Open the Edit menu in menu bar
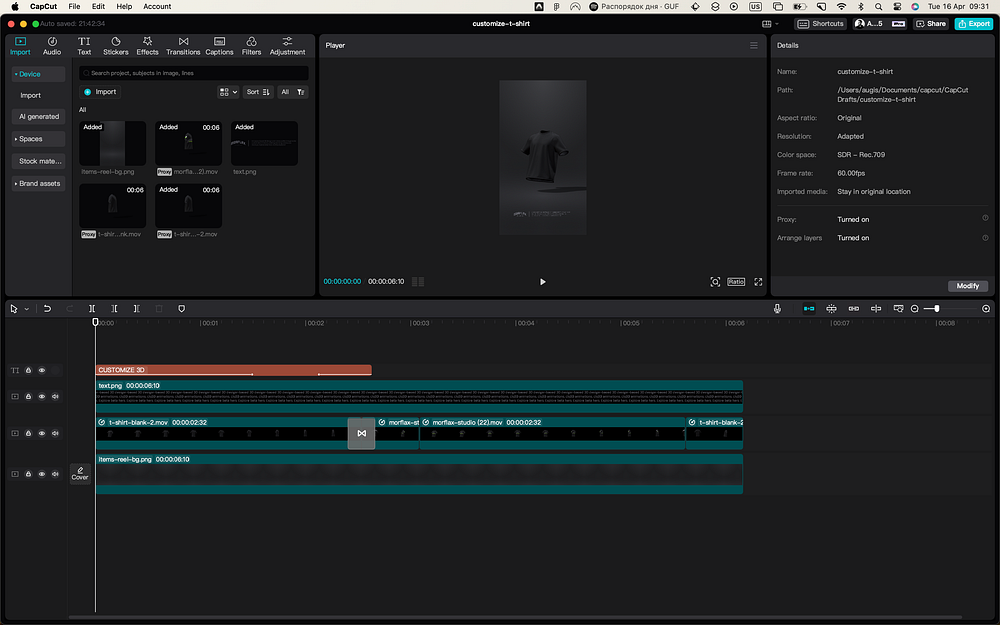This screenshot has height=625, width=1000. click(x=98, y=6)
